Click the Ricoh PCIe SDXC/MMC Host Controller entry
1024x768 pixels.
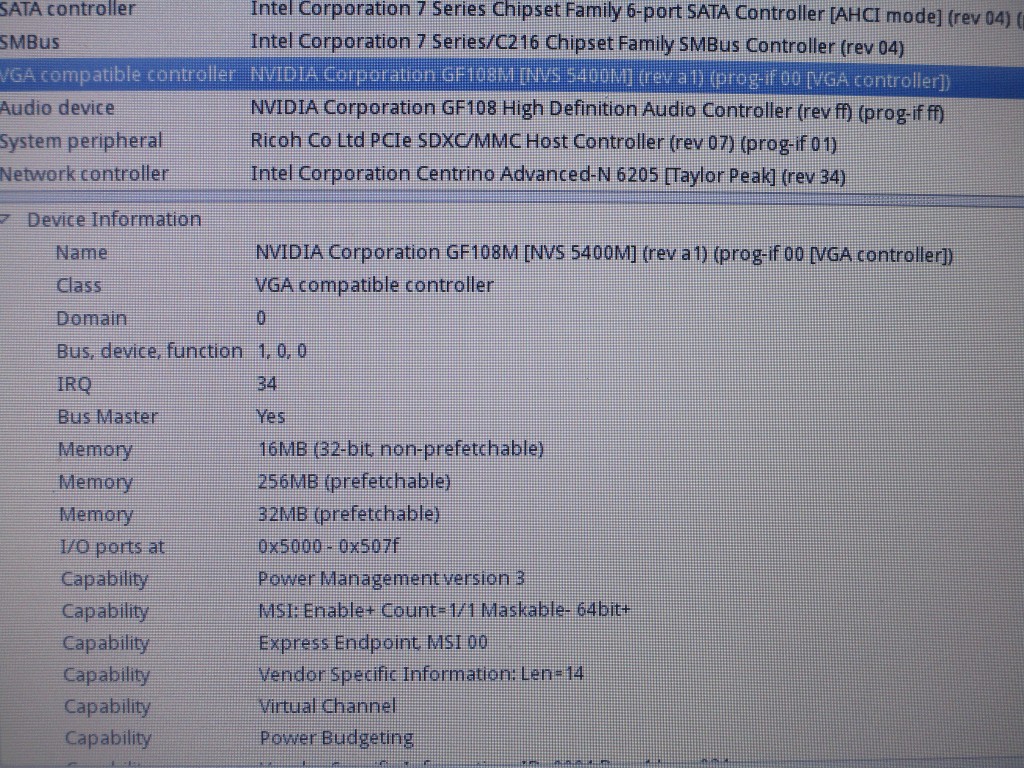(543, 142)
